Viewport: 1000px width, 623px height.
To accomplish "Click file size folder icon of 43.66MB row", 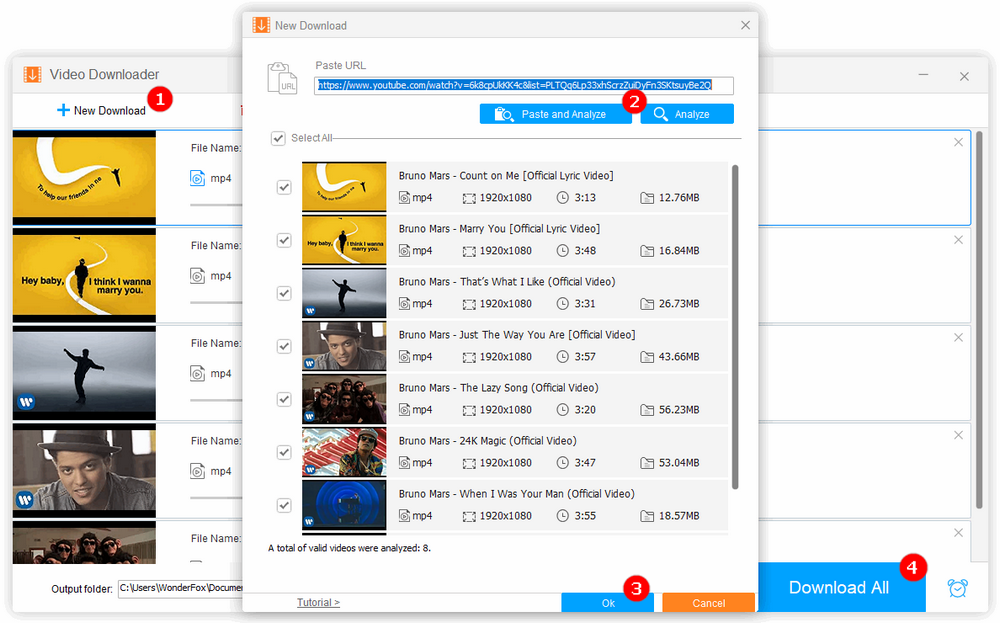I will coord(647,356).
